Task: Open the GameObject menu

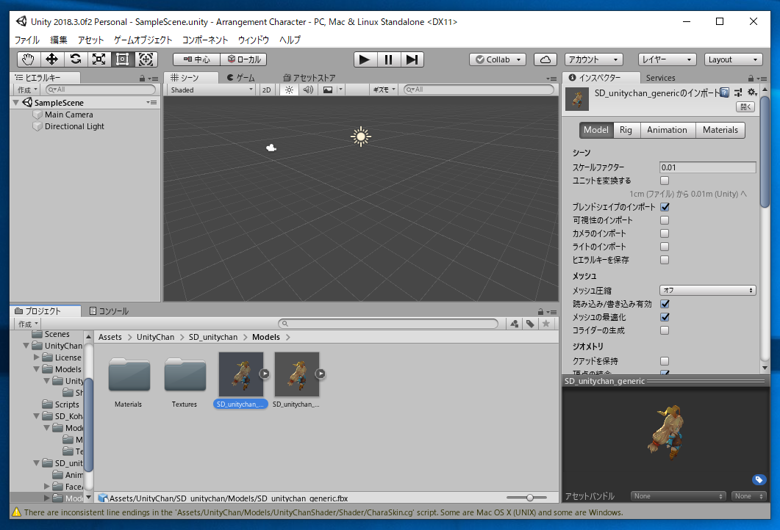Action: pos(143,40)
